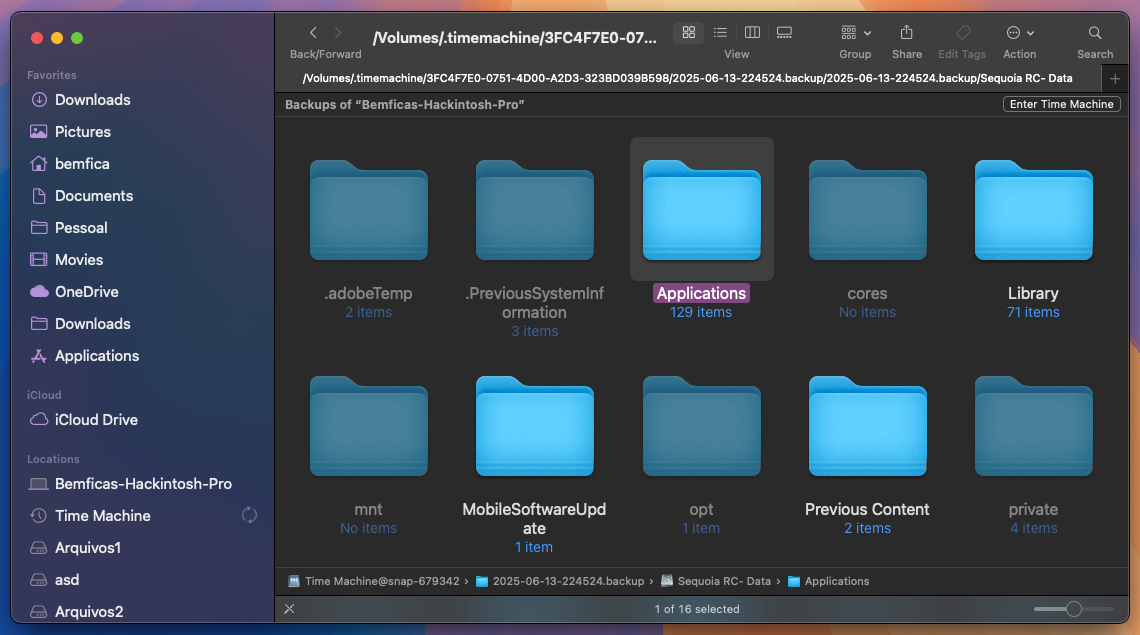
Task: Go back in Finder history
Action: [x=313, y=33]
